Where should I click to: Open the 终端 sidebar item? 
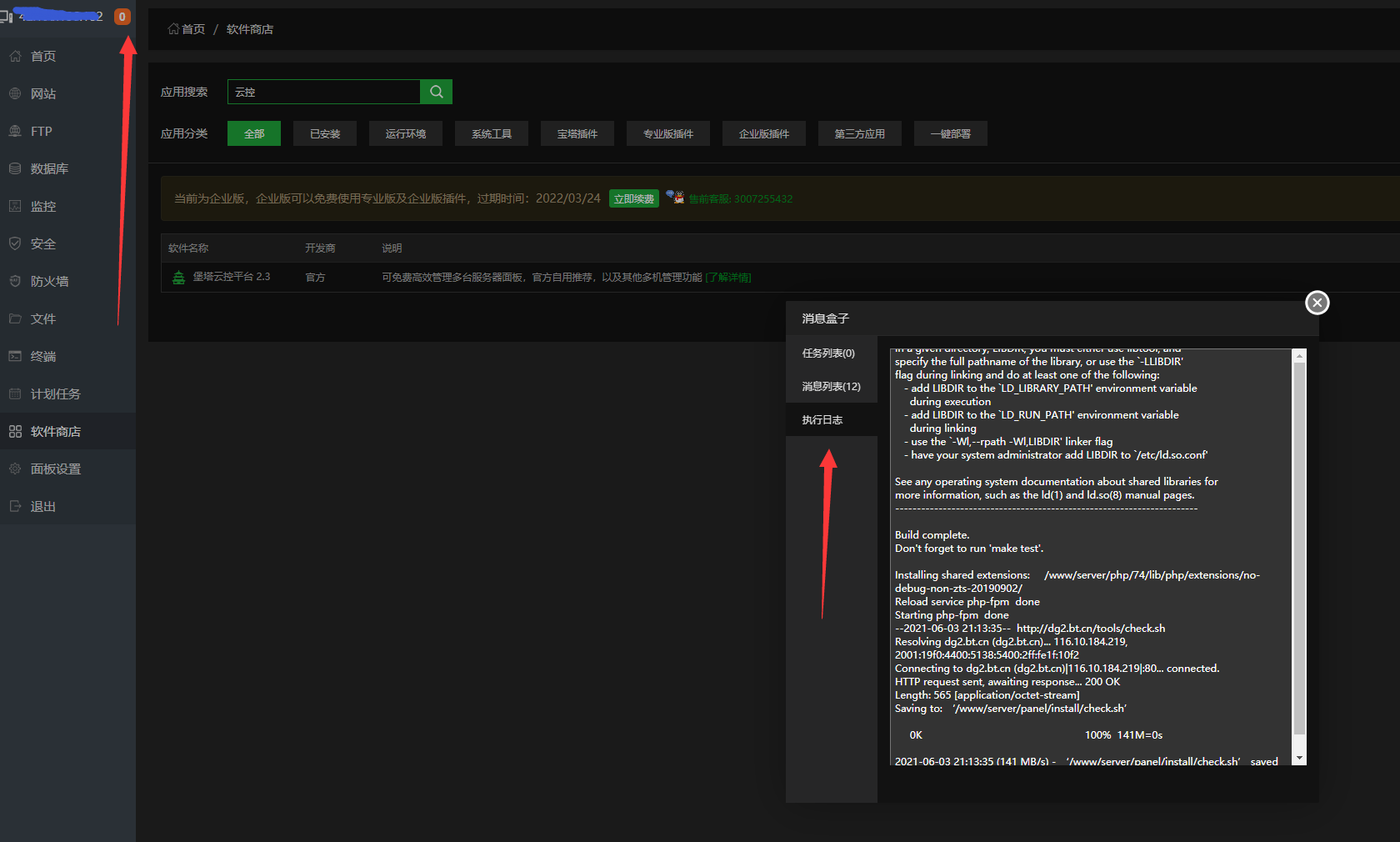(67, 356)
